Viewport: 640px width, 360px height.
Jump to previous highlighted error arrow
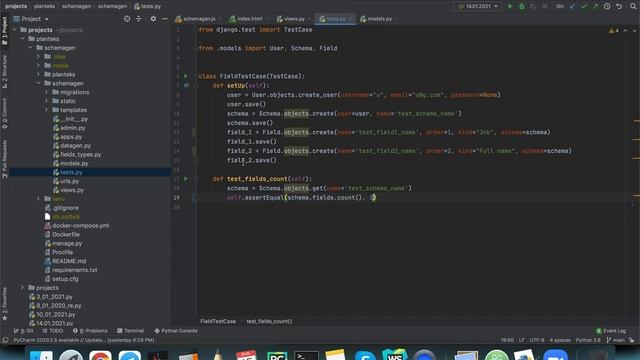625,30
